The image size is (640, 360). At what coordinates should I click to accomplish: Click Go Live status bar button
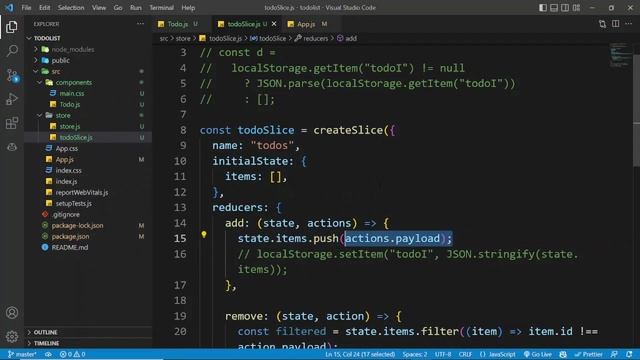(x=538, y=354)
